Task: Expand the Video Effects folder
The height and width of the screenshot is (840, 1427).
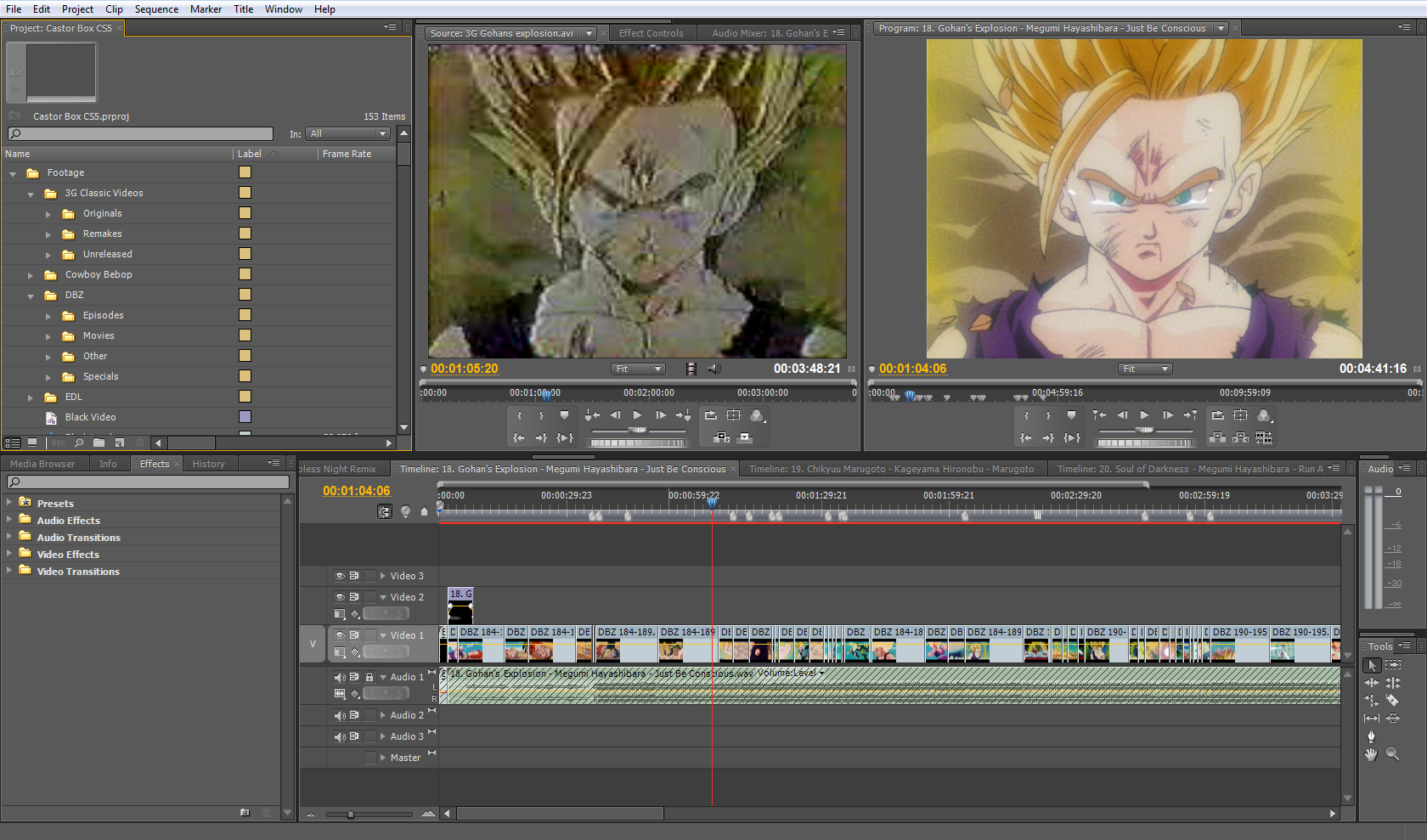Action: click(x=9, y=554)
